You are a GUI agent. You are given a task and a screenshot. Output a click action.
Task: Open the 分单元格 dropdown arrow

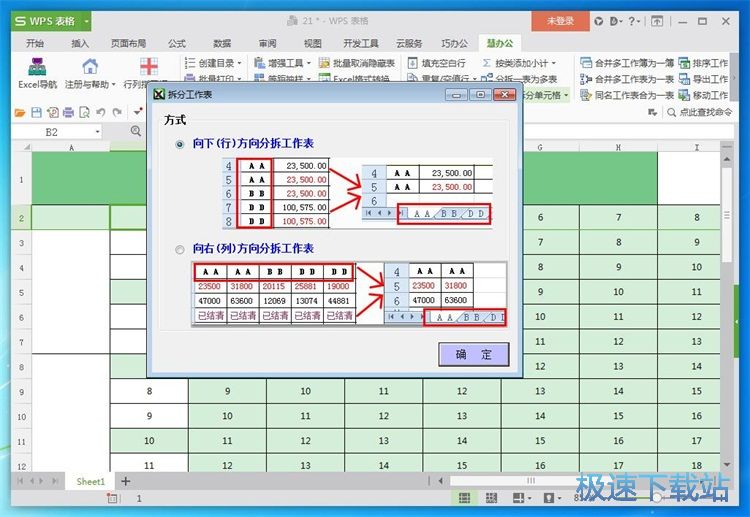click(x=566, y=95)
